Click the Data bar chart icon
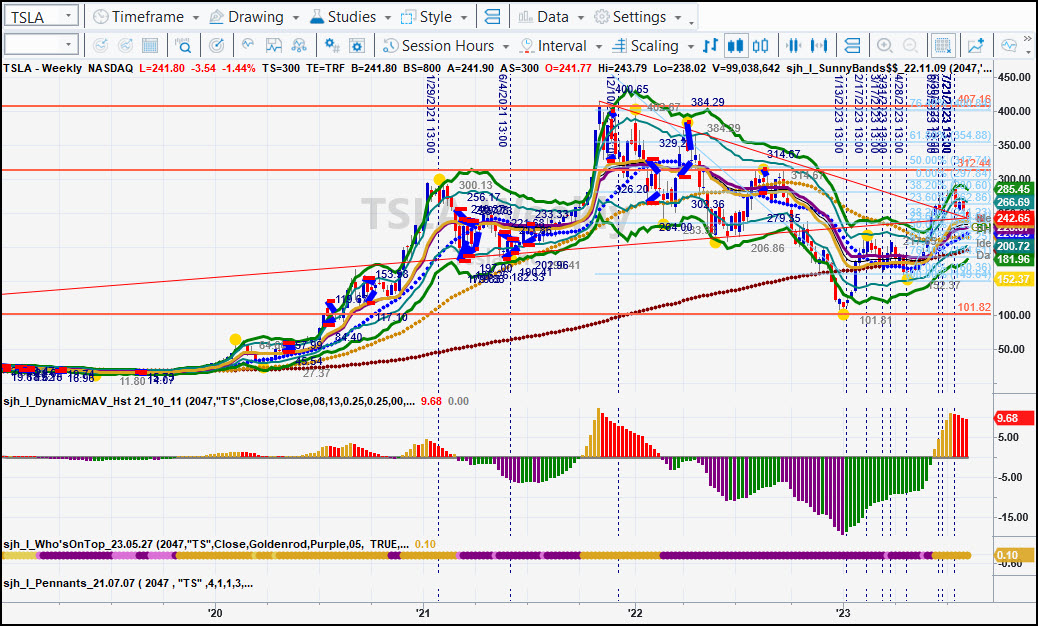 pos(525,17)
